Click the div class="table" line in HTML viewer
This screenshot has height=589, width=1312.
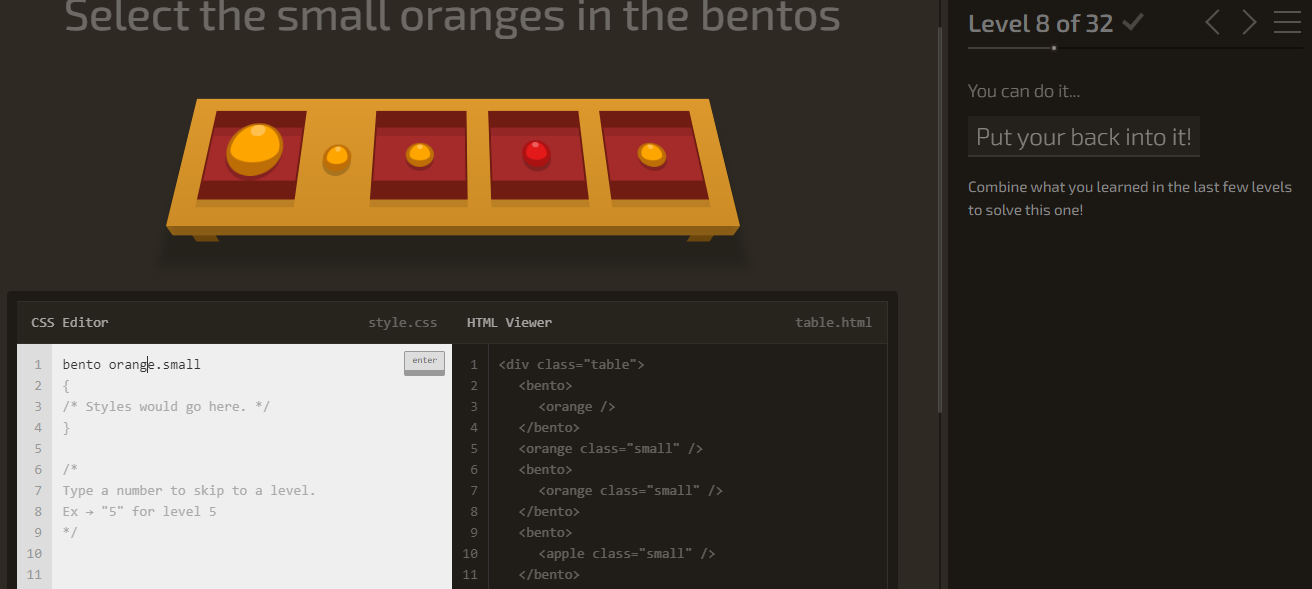[x=571, y=364]
